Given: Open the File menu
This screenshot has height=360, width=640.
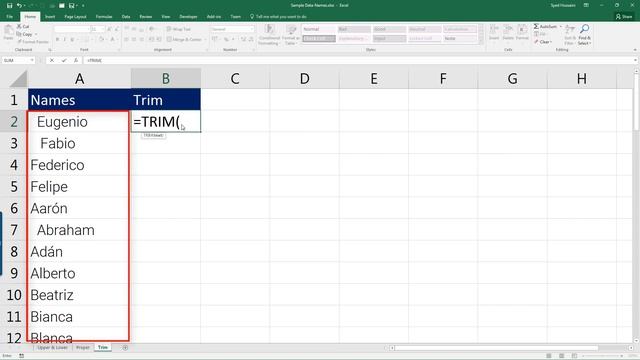Looking at the screenshot, I should pyautogui.click(x=10, y=17).
